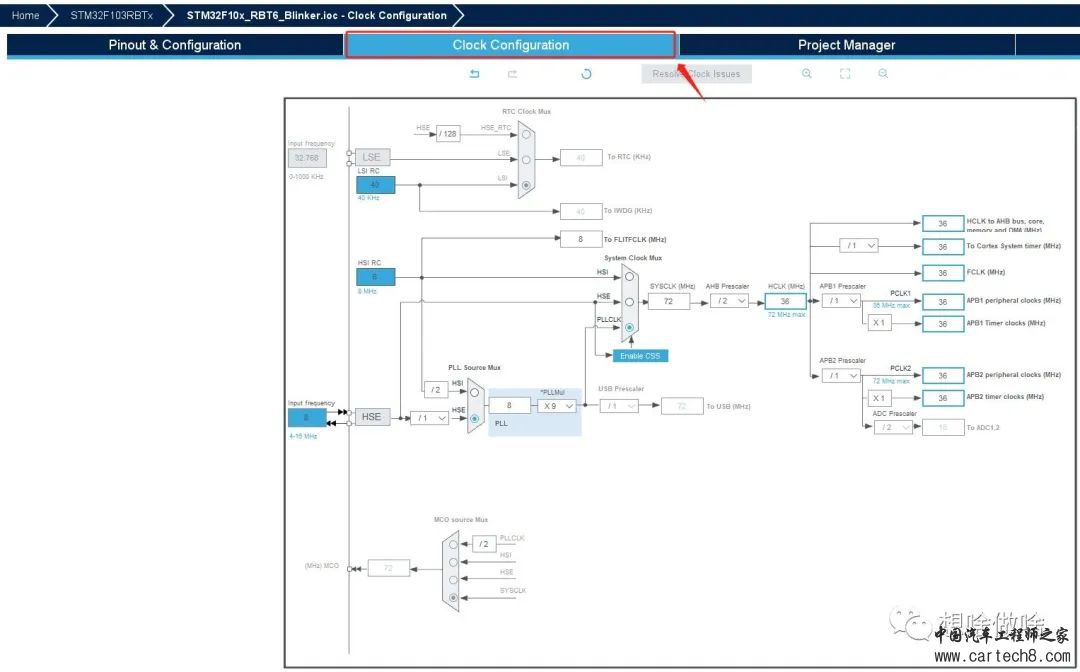Select PLLCLK in System Clock Mux
The width and height of the screenshot is (1080, 672).
coord(630,328)
